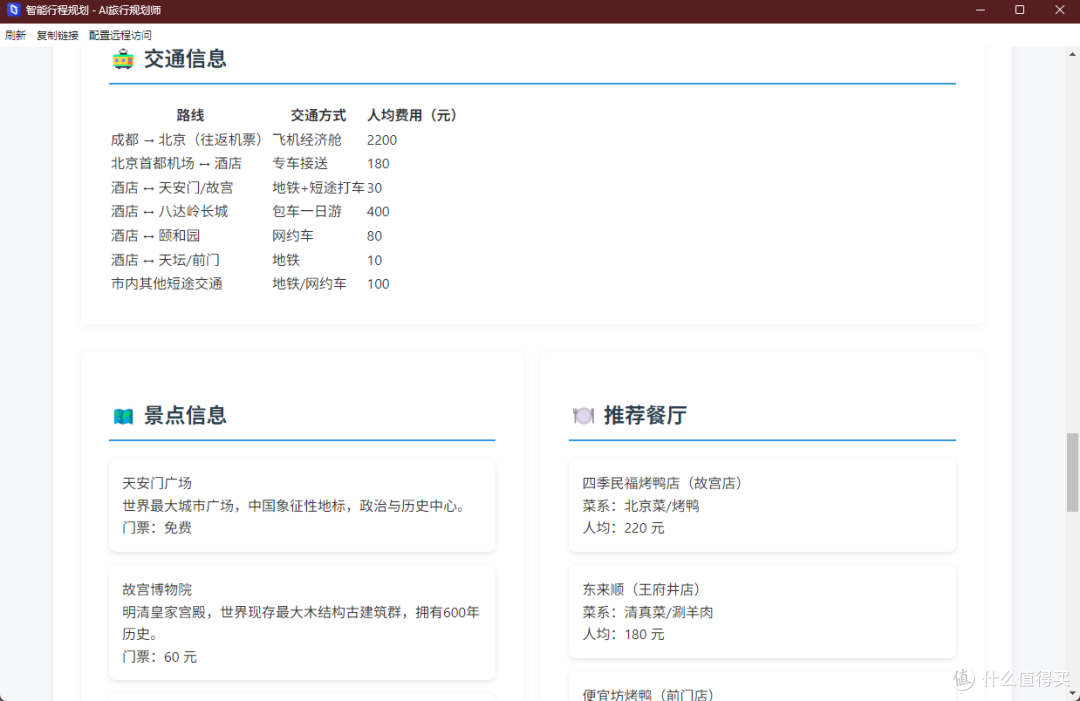Image resolution: width=1080 pixels, height=701 pixels.
Task: Click the 2200 cost value
Action: [x=382, y=140]
